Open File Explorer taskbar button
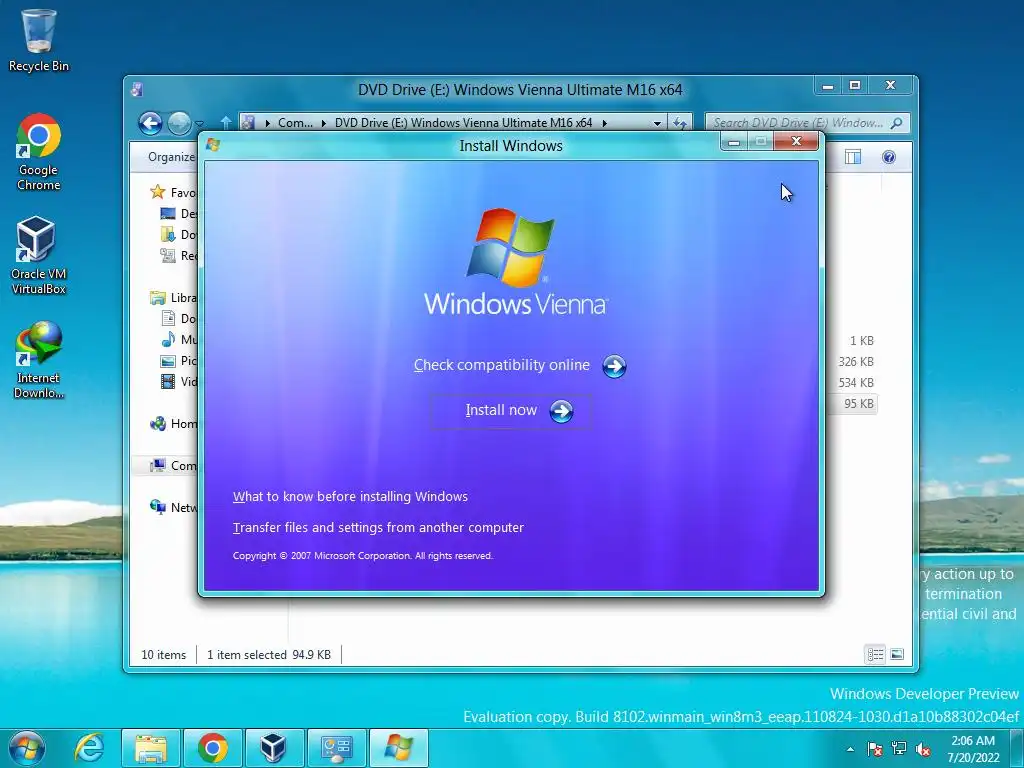Image resolution: width=1024 pixels, height=768 pixels. coord(150,748)
